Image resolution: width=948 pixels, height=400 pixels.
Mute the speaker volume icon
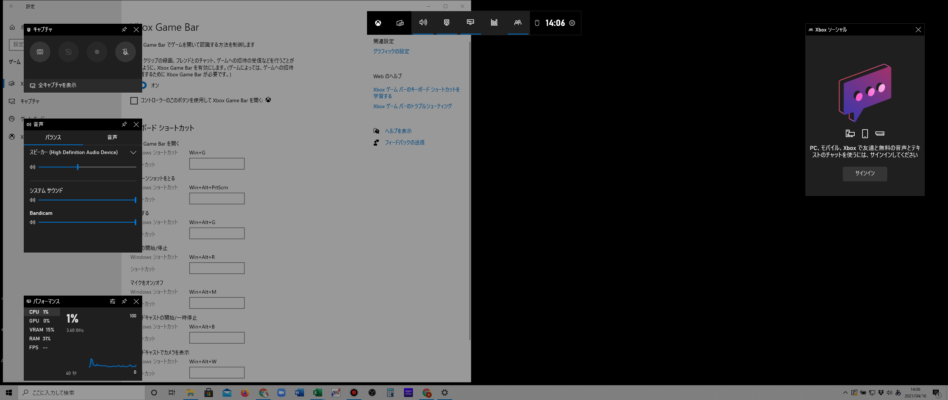coord(33,167)
